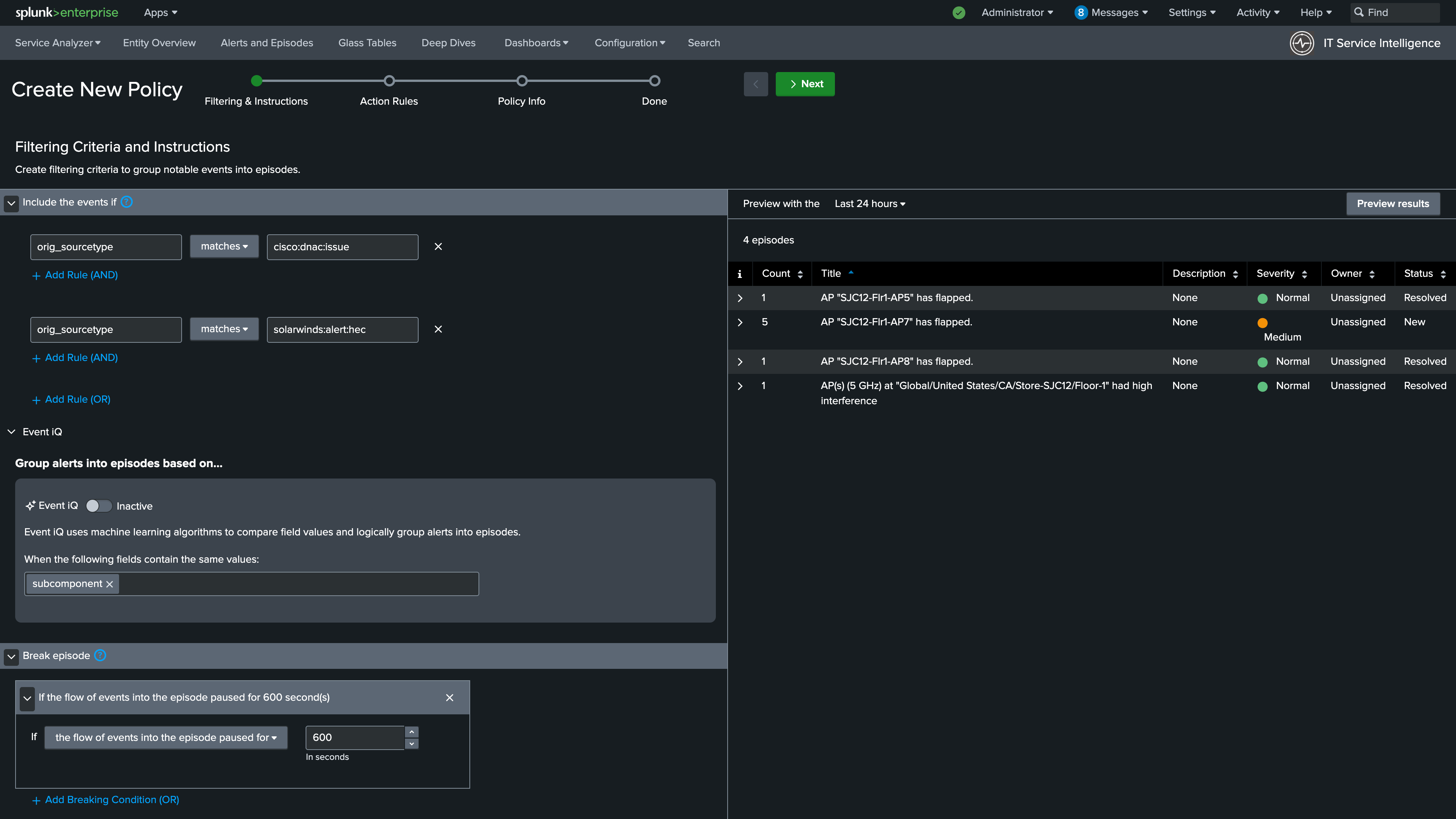Open matches dropdown for cisco:dnac:issue rule

[224, 246]
